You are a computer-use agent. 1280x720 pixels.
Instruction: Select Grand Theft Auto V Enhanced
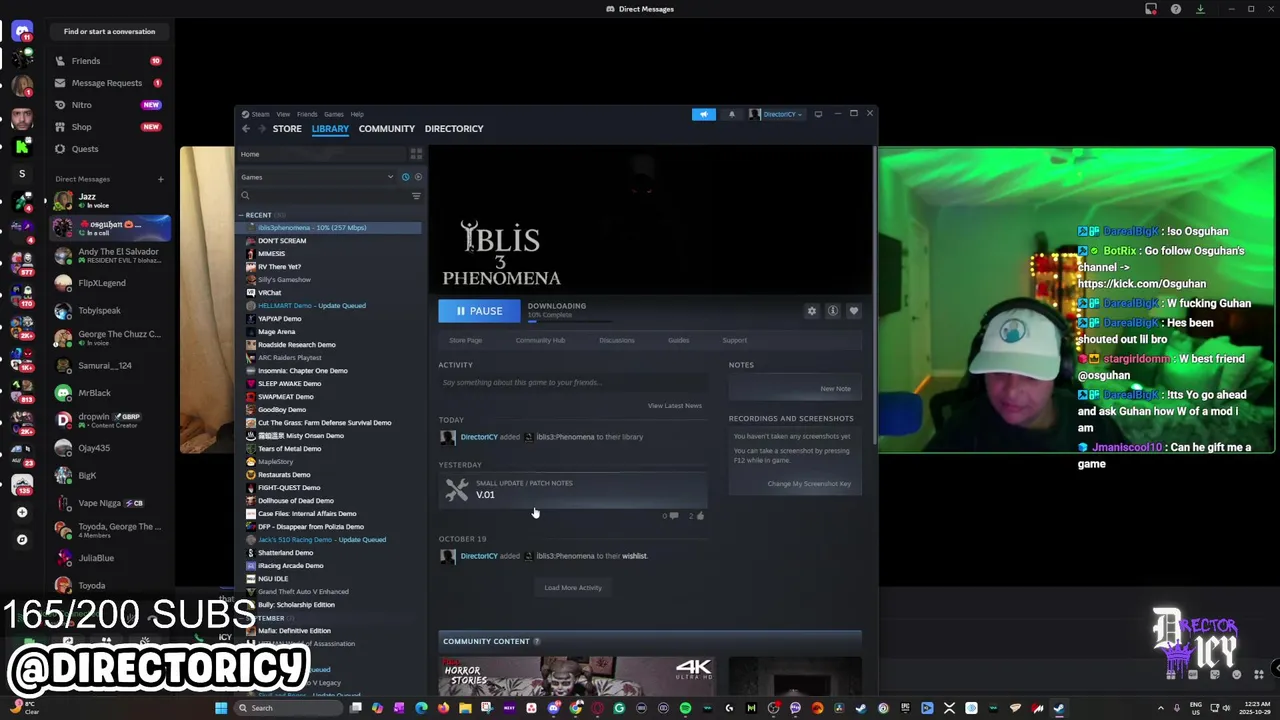click(303, 592)
